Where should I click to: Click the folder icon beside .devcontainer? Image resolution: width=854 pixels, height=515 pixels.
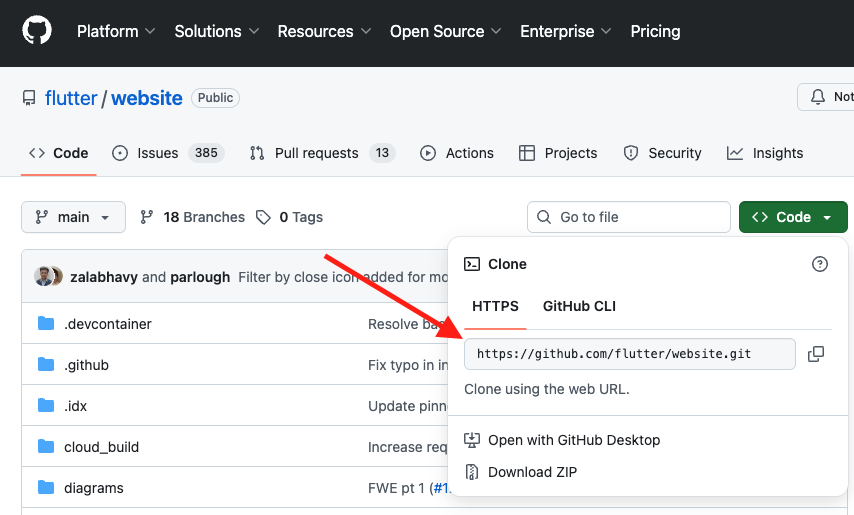pyautogui.click(x=46, y=323)
